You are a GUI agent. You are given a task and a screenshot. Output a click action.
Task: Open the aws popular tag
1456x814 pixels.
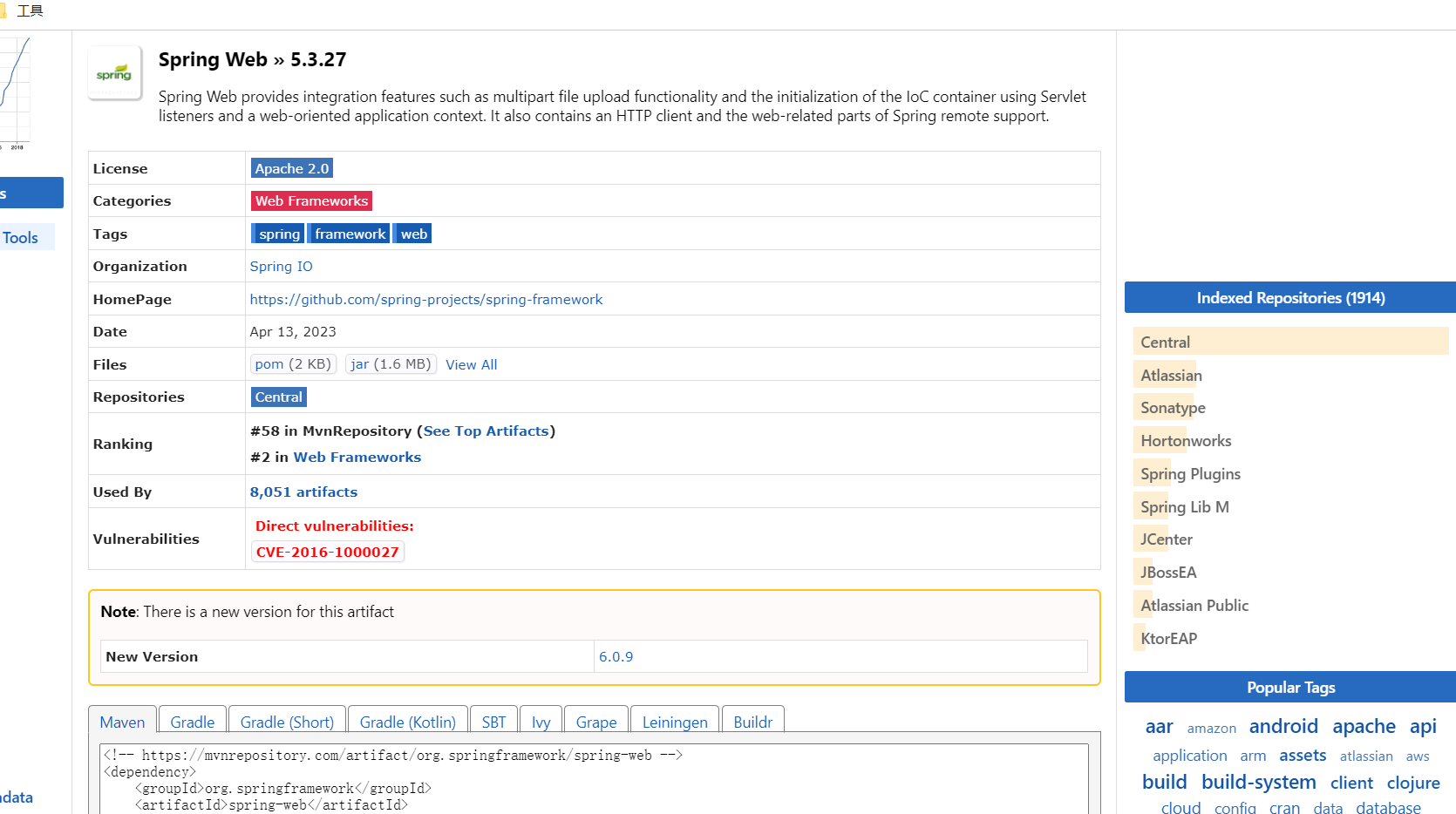(1418, 756)
